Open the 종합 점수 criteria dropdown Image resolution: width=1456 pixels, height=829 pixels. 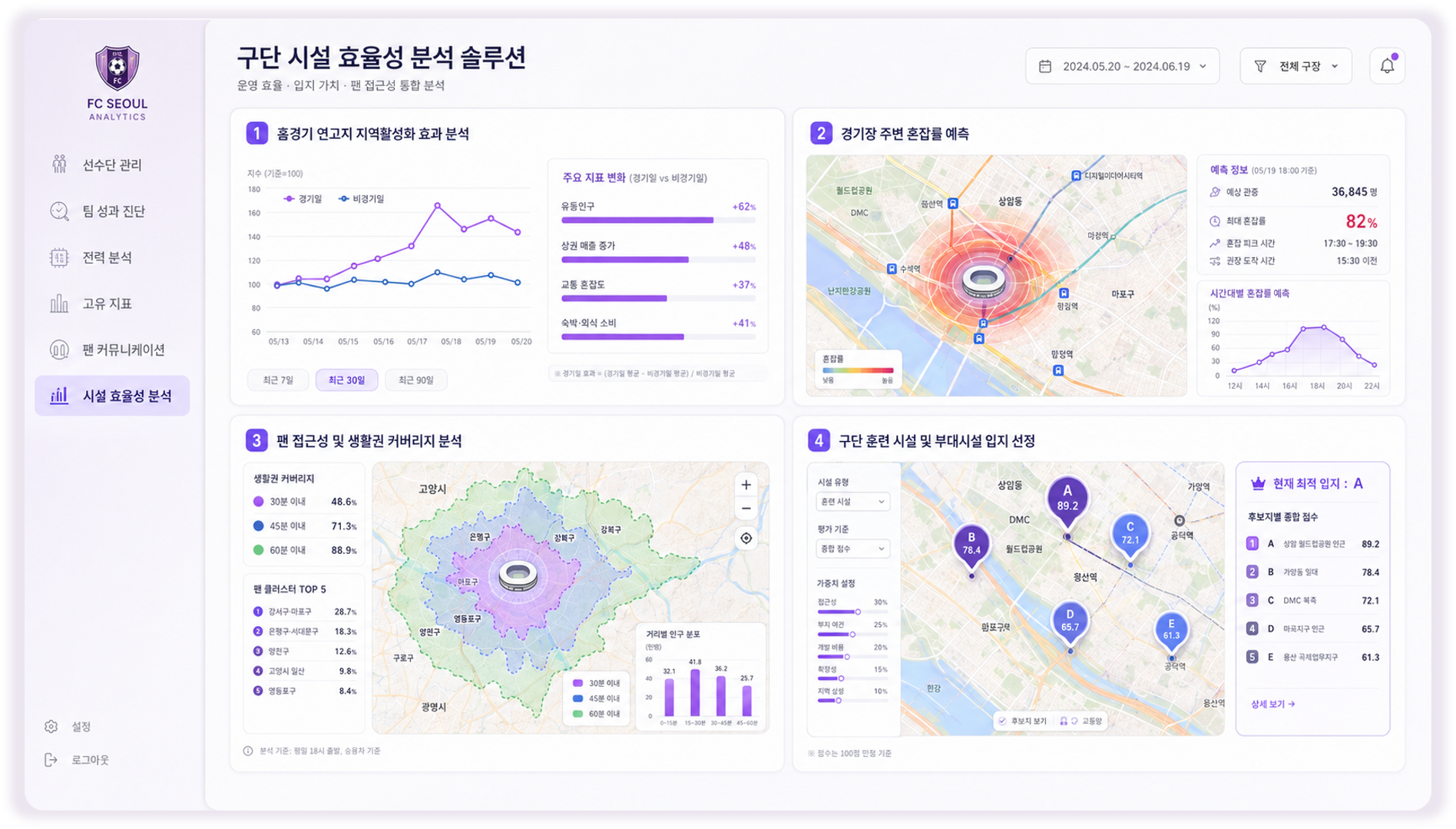tap(852, 549)
